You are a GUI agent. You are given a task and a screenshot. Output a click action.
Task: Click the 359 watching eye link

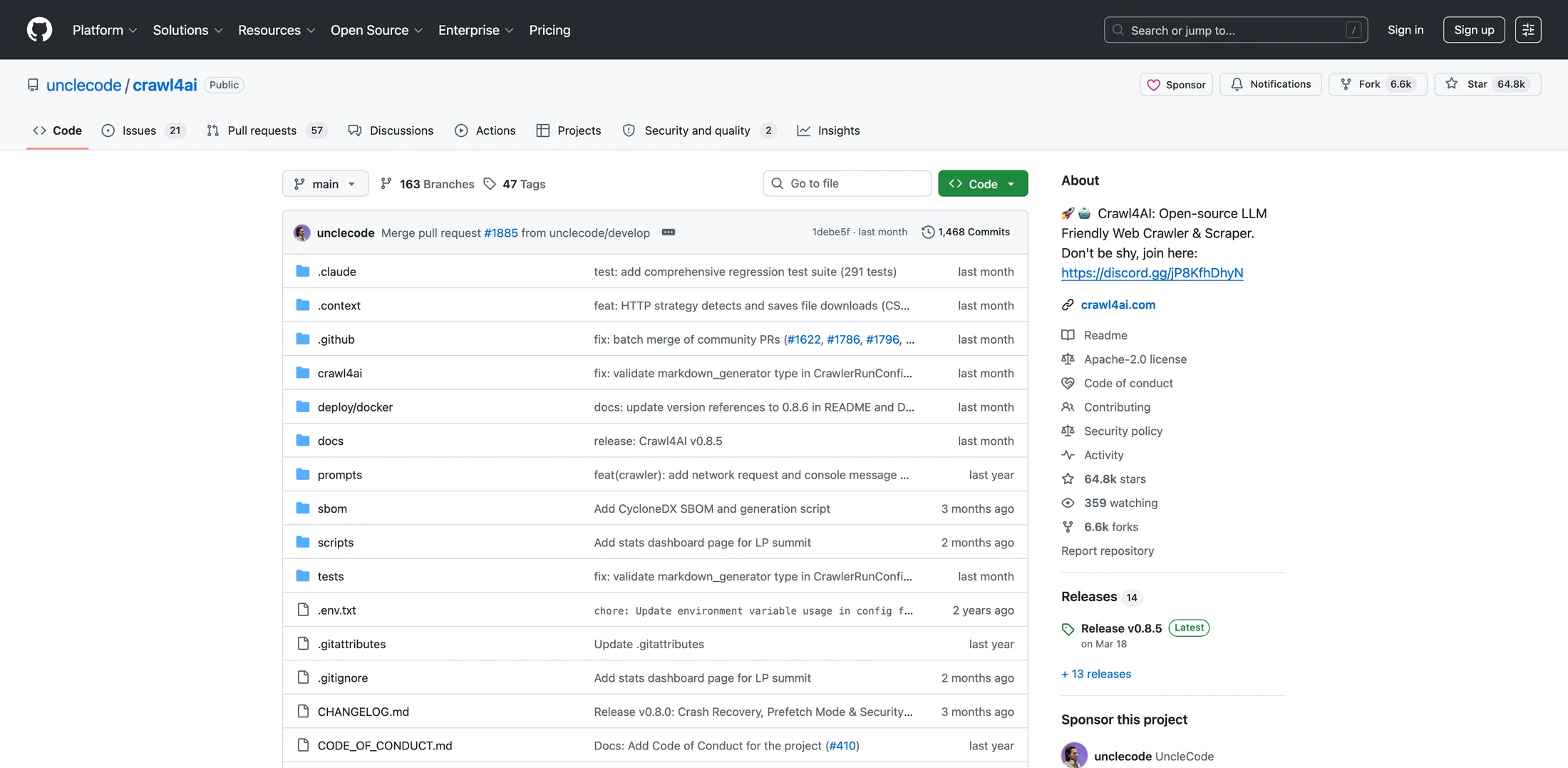(1110, 503)
